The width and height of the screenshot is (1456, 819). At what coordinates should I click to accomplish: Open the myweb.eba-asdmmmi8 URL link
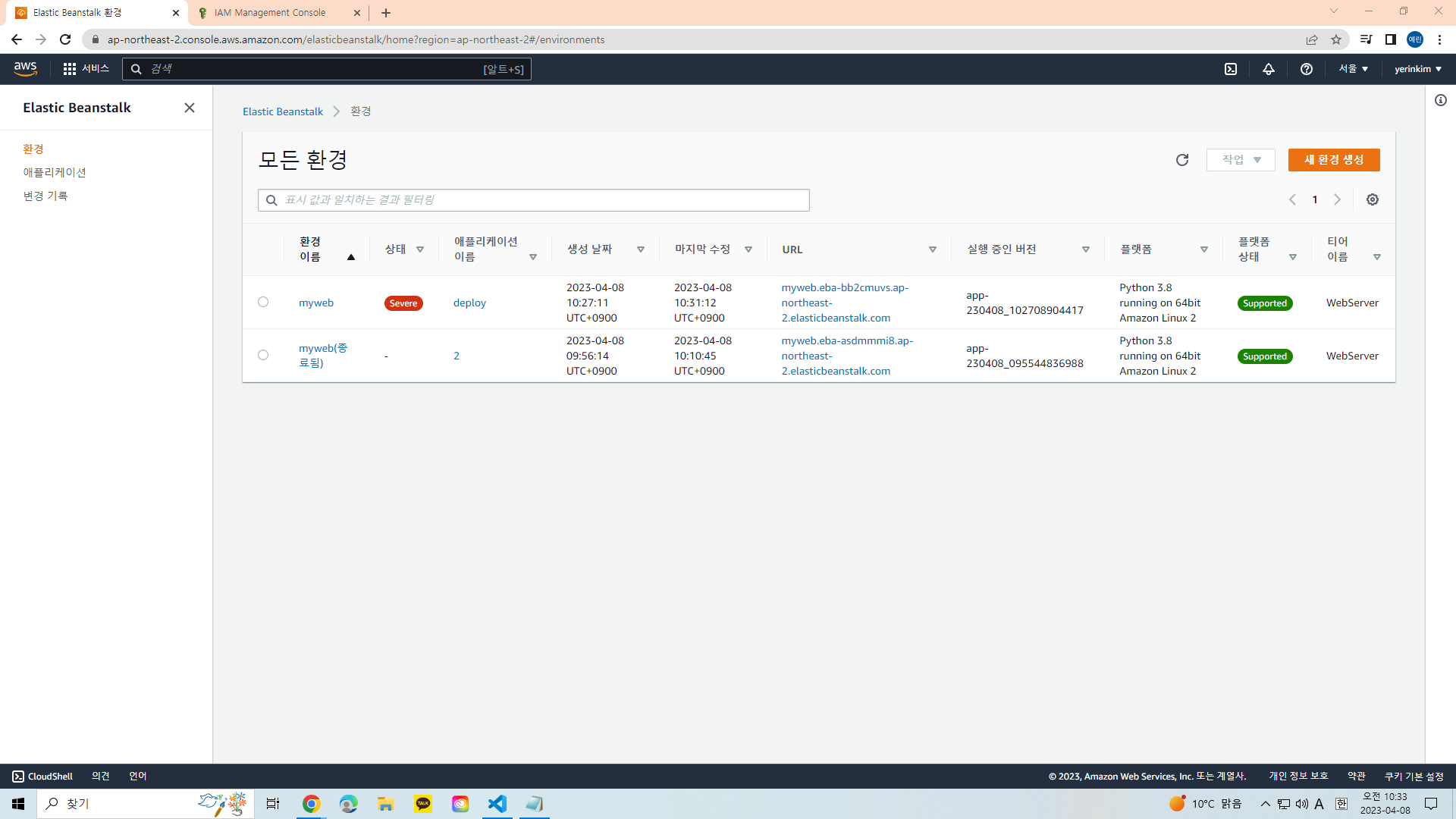click(x=847, y=356)
